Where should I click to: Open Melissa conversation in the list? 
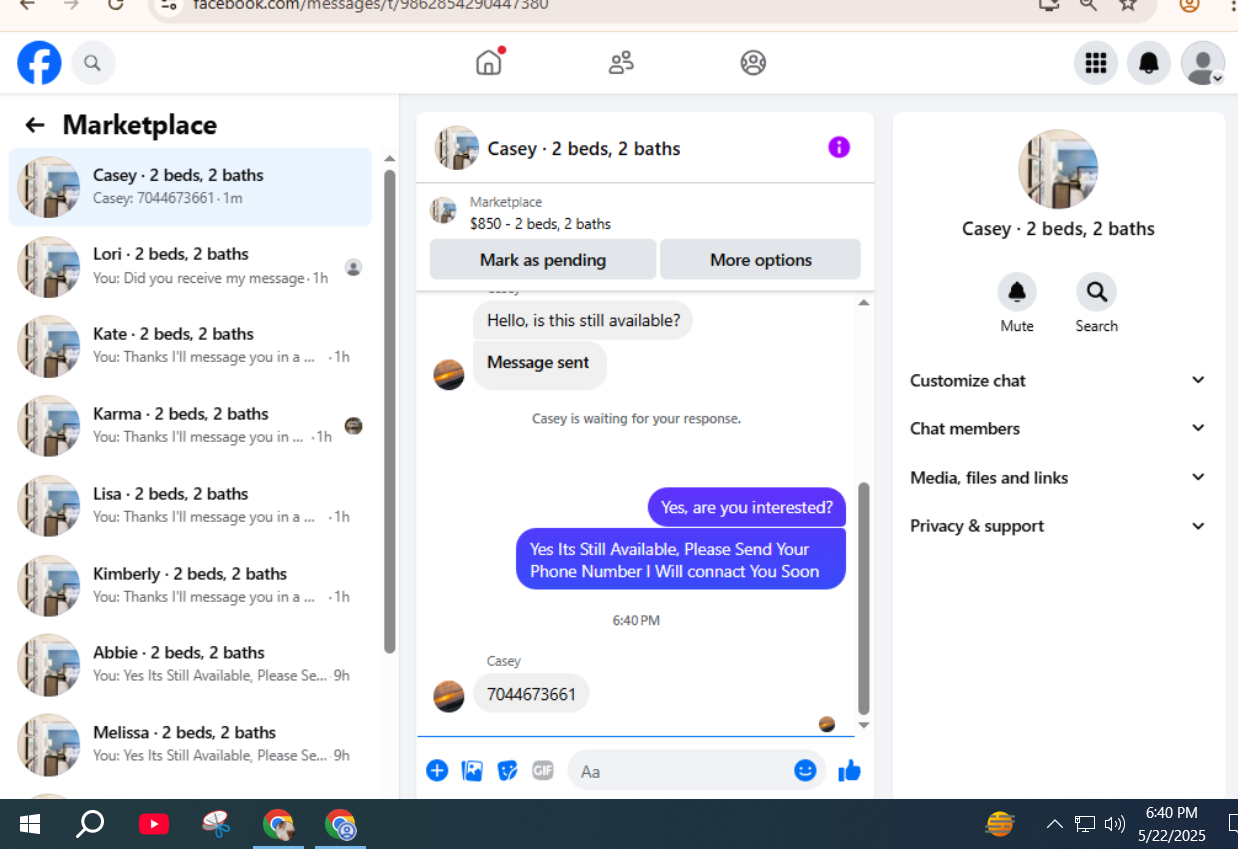[x=190, y=745]
